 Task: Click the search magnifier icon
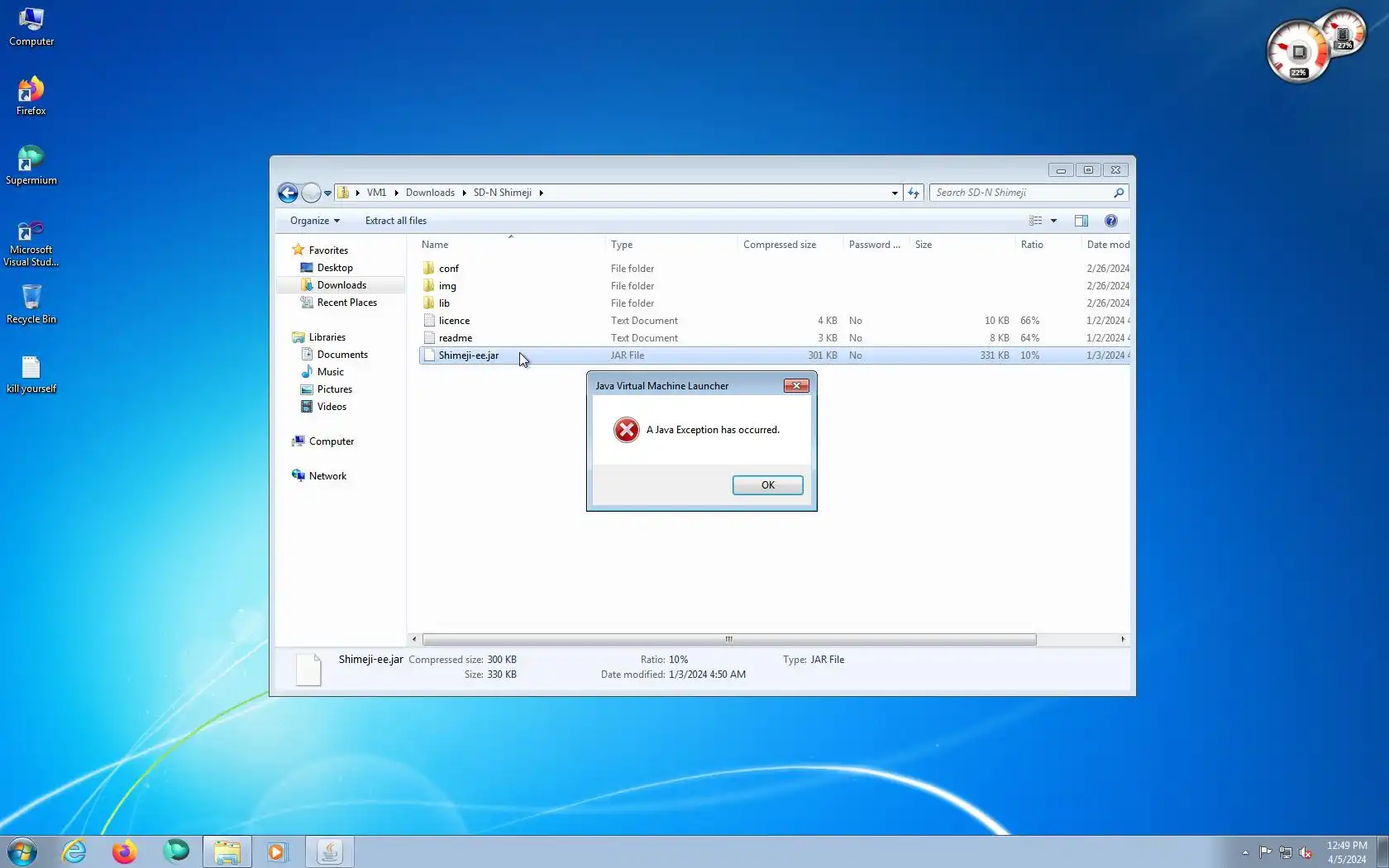[1119, 193]
